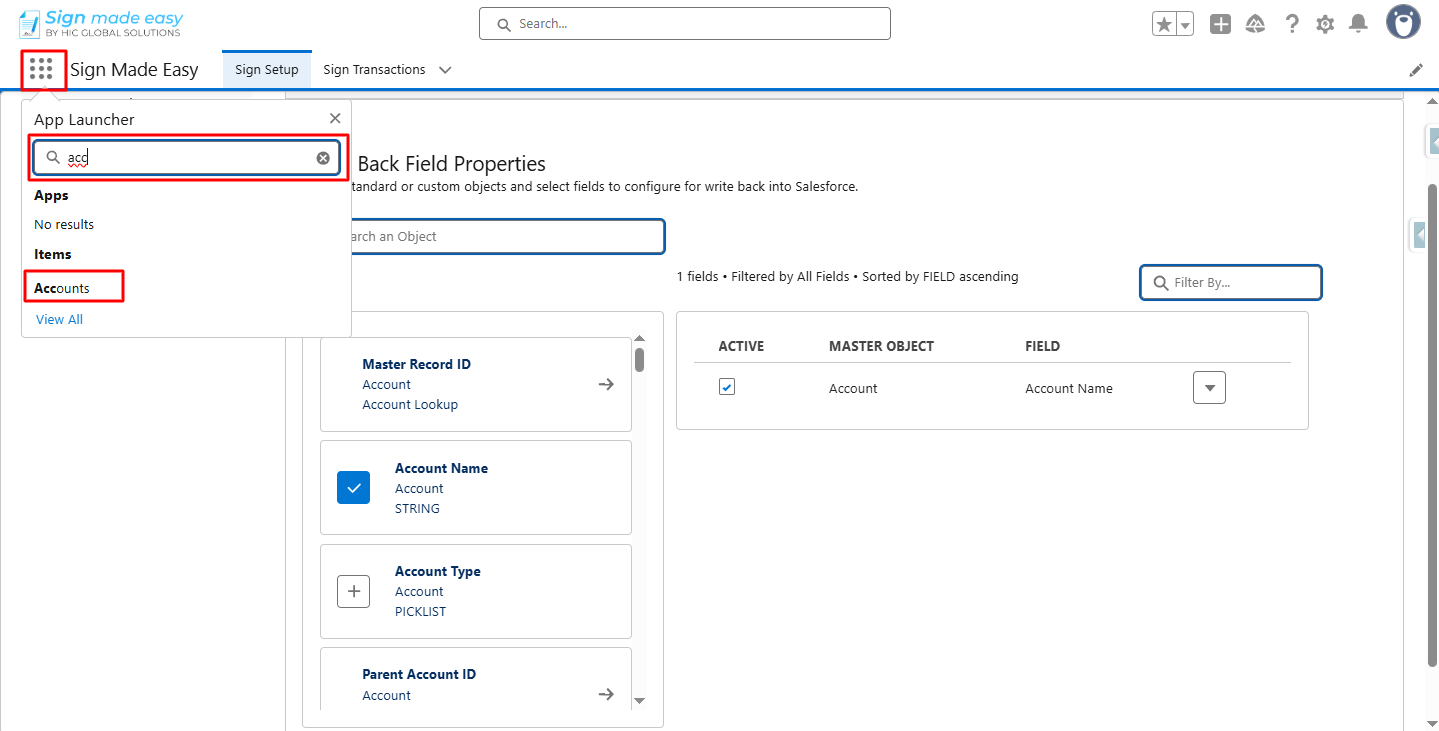Clear the App Launcher search text
1439x731 pixels.
[323, 158]
